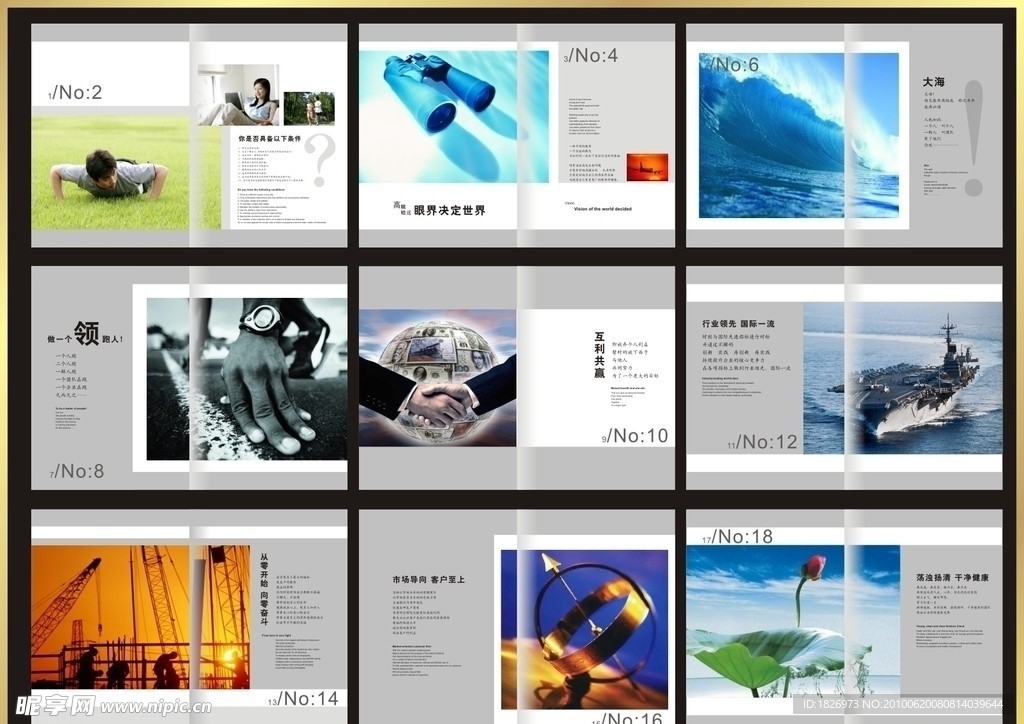
Task: Select the "/No:4" page label
Action: coord(593,55)
